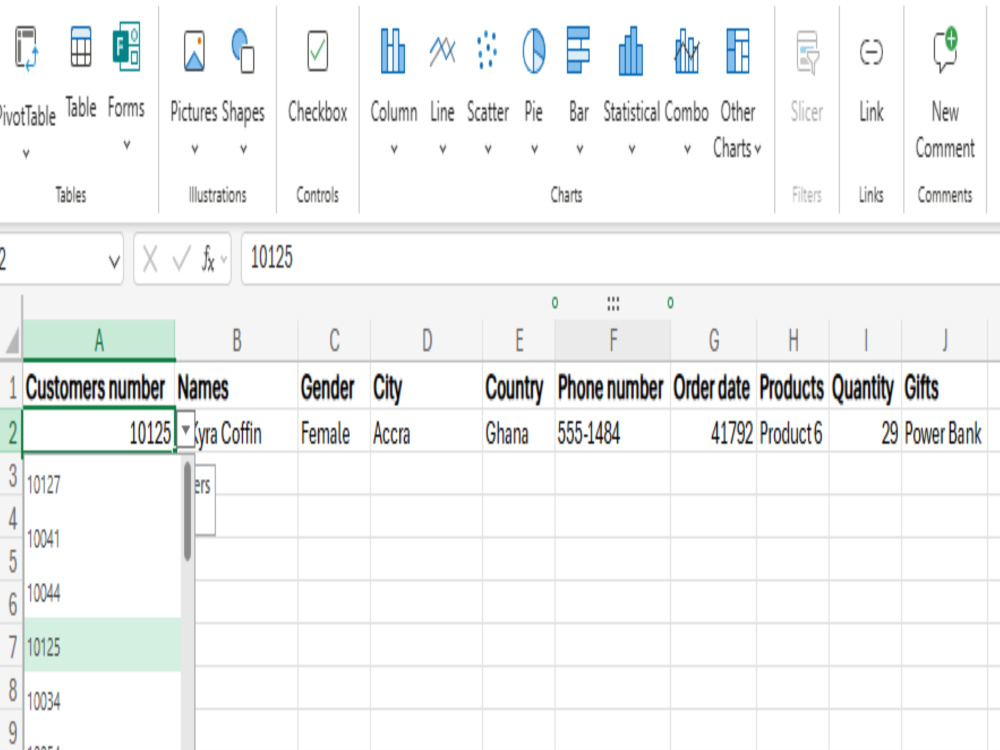Image resolution: width=1000 pixels, height=750 pixels.
Task: Select column A header
Action: (99, 340)
